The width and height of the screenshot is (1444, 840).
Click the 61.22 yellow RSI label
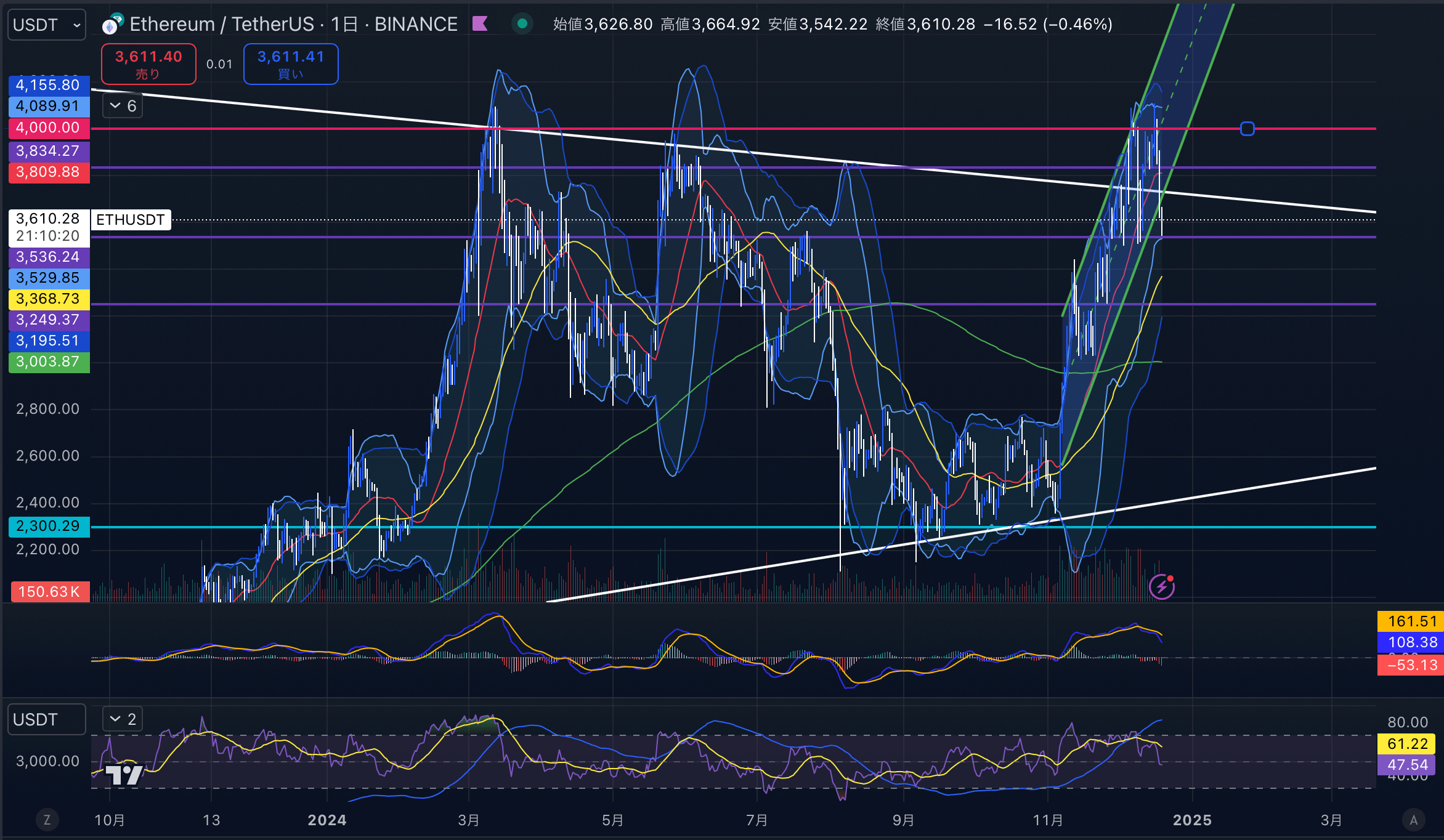tap(1406, 744)
